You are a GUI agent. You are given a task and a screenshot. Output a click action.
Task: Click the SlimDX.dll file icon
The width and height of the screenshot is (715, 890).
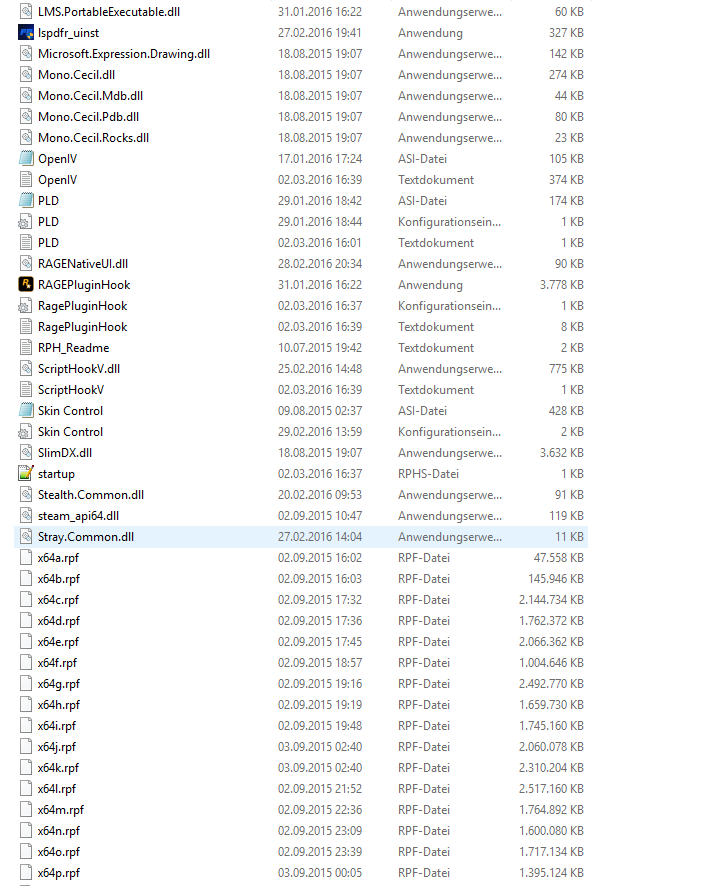(x=26, y=453)
